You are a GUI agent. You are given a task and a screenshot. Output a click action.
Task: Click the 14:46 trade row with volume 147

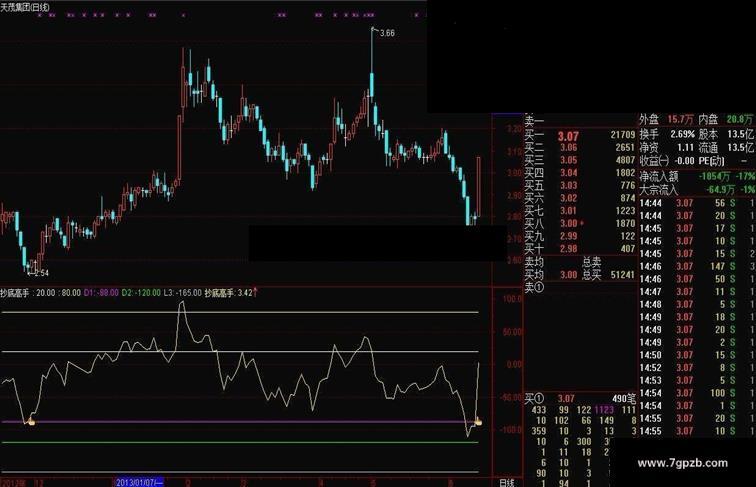click(697, 266)
